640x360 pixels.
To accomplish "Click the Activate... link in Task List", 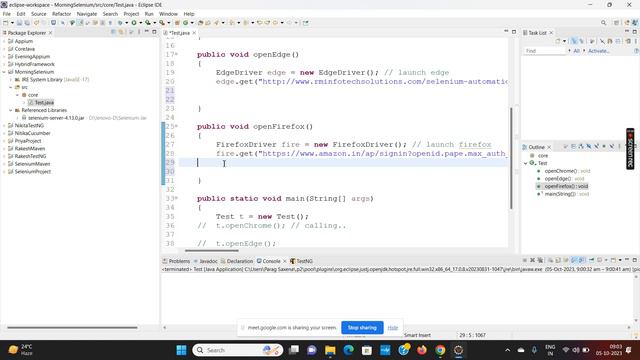I will coord(599,51).
